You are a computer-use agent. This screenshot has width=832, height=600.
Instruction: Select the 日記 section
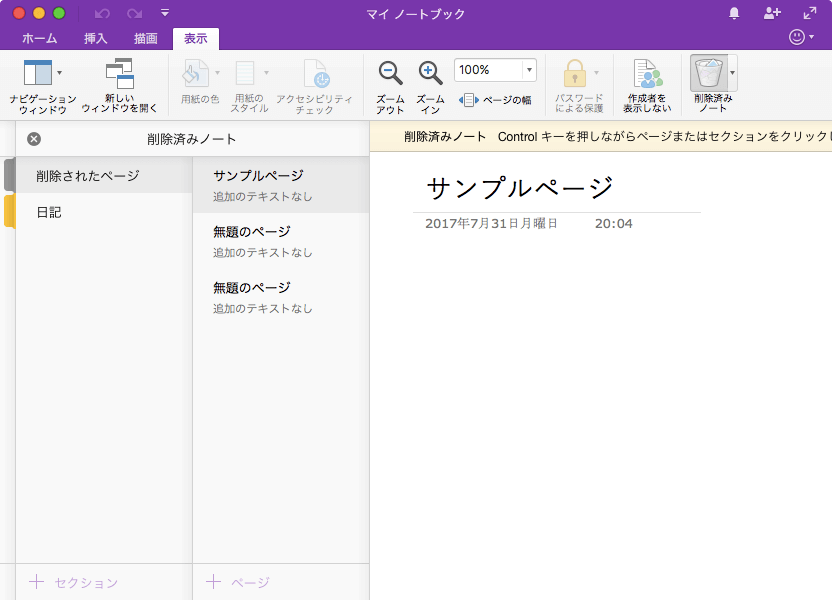(x=49, y=212)
